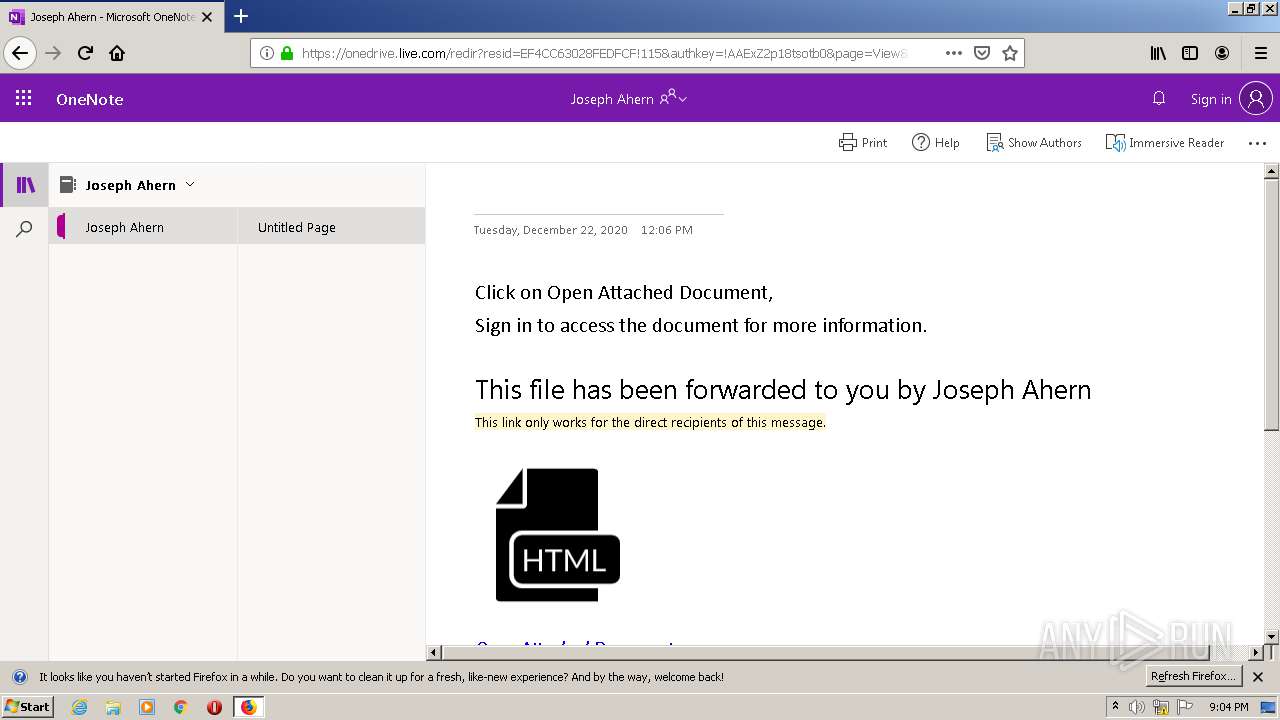Launch Internet Explorer from the taskbar
This screenshot has width=1280, height=720.
tap(79, 707)
